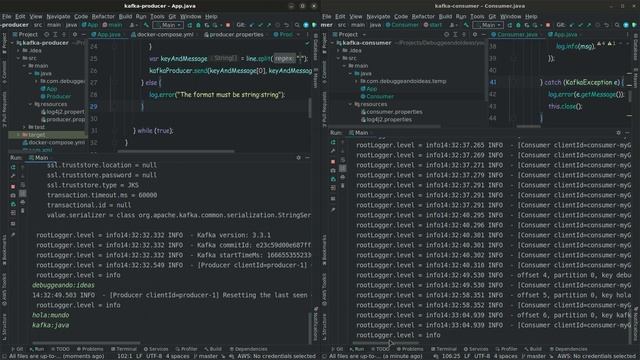This screenshot has width=640, height=360.
Task: Click 'hola:mundo' input line in producer console
Action: coord(51,315)
